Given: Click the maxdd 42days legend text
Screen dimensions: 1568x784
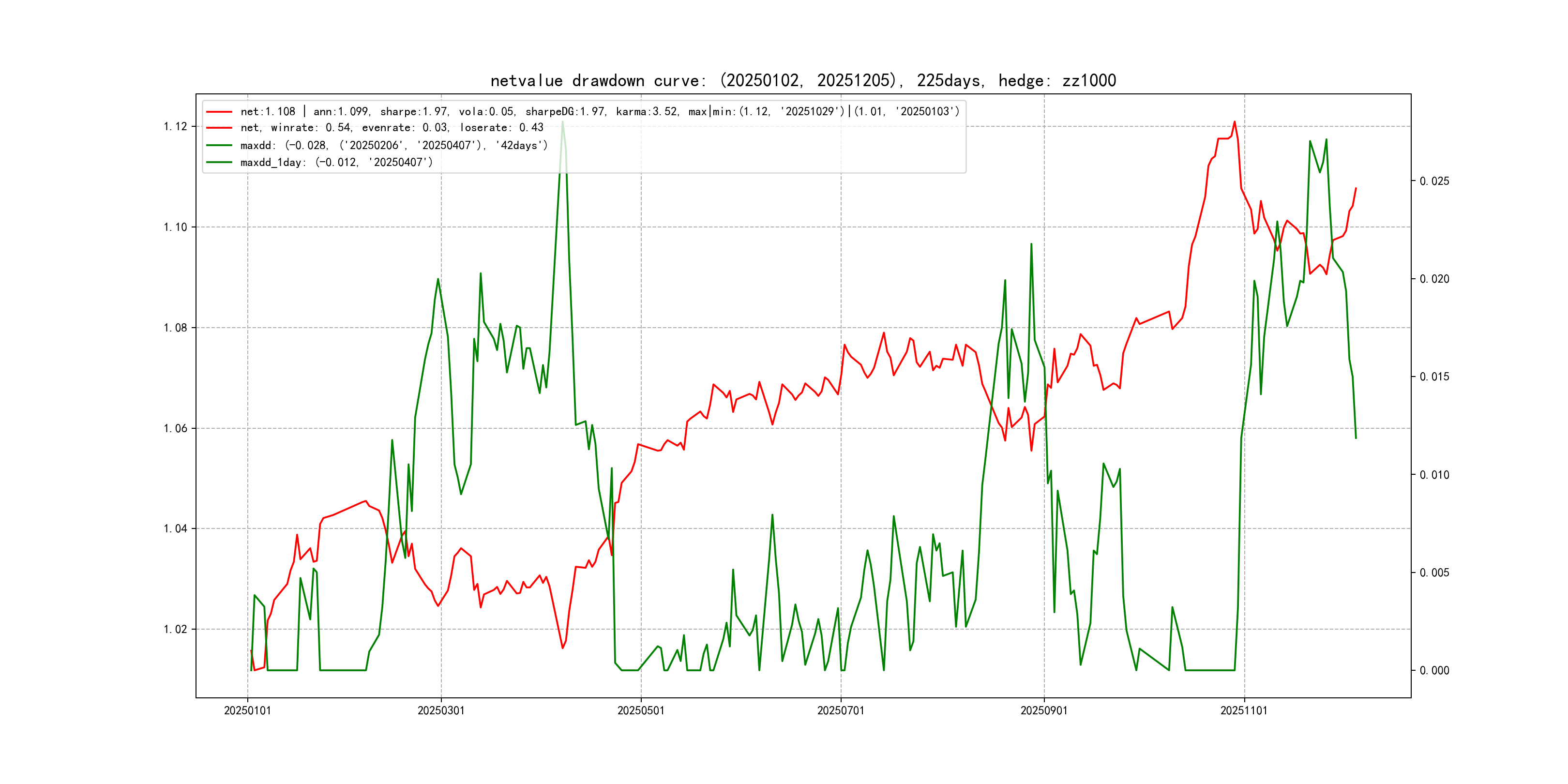Looking at the screenshot, I should click(394, 146).
